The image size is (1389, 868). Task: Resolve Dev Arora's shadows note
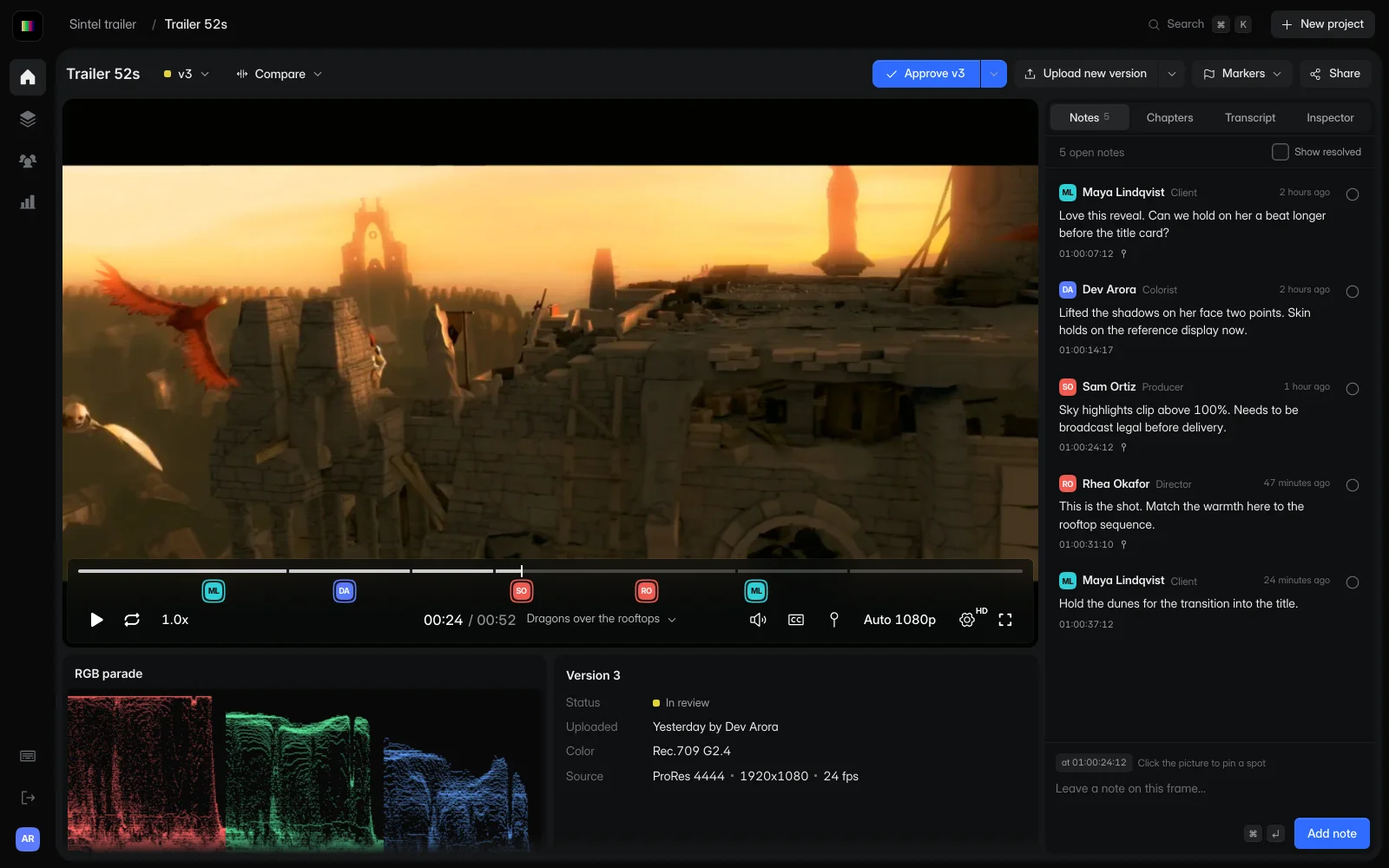[x=1353, y=292]
